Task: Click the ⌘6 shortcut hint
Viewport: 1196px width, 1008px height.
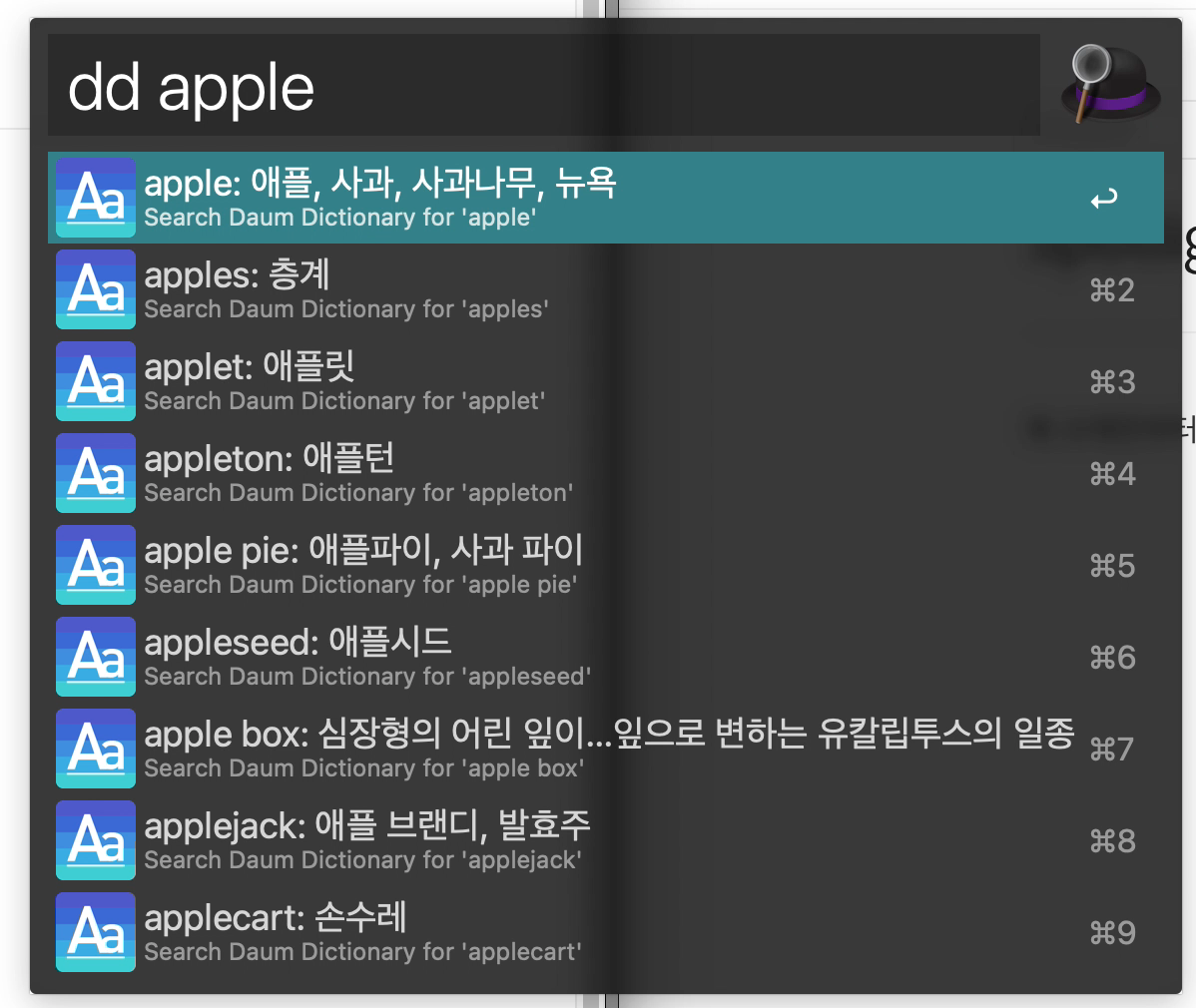Action: (1112, 658)
